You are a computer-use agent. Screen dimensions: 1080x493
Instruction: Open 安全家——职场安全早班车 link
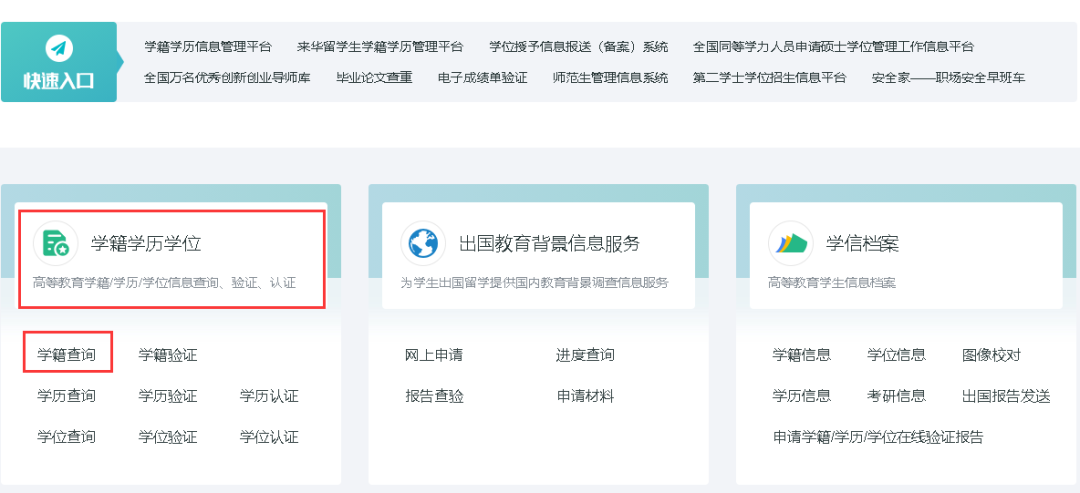948,78
